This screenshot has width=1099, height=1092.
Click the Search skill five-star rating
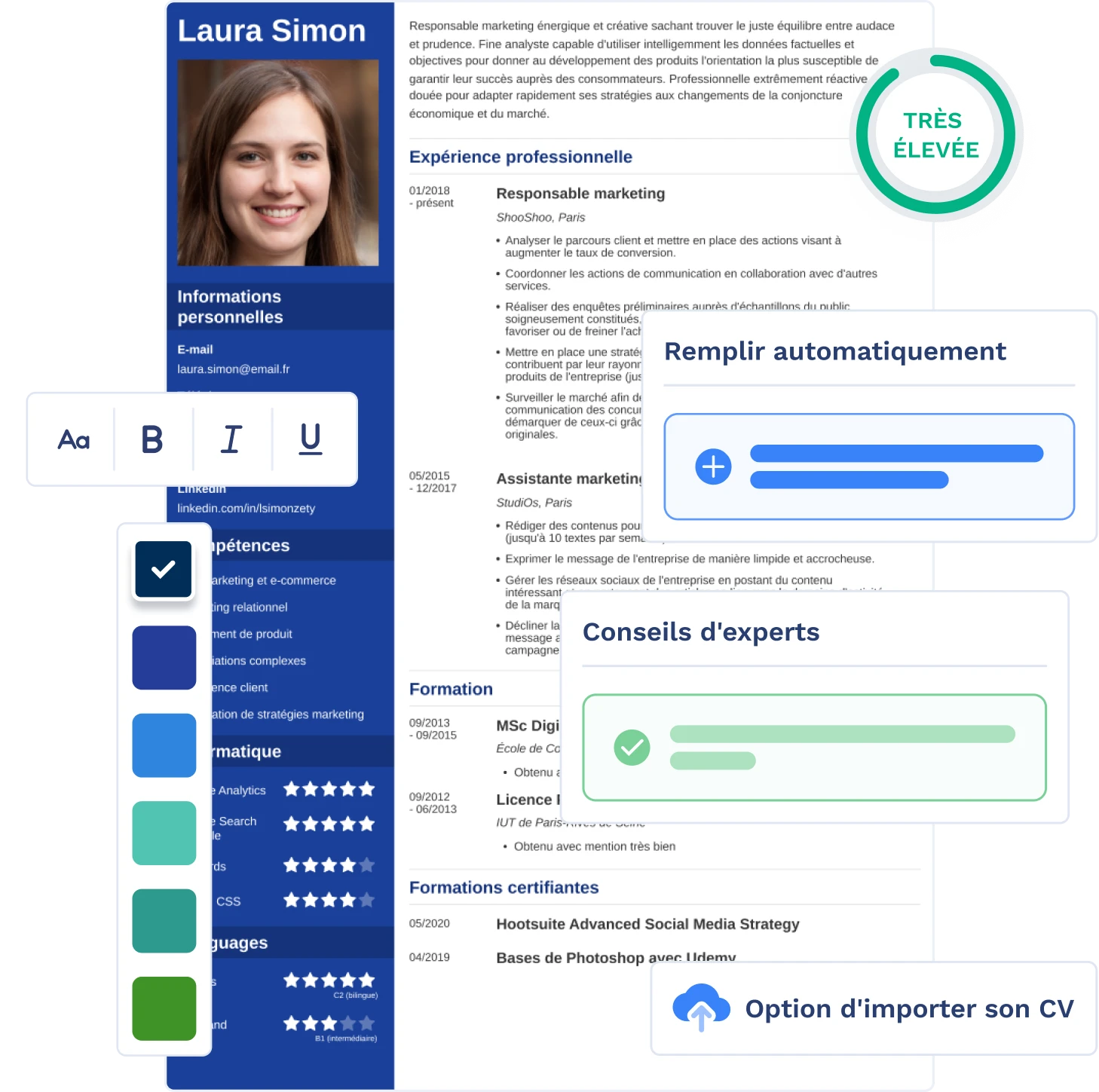[x=329, y=824]
